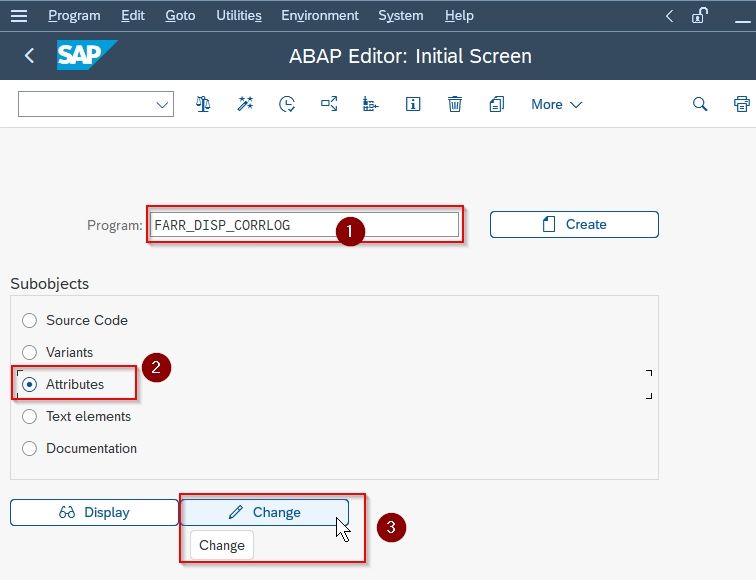Select the Variants radio button
Viewport: 756px width, 580px height.
(x=29, y=352)
